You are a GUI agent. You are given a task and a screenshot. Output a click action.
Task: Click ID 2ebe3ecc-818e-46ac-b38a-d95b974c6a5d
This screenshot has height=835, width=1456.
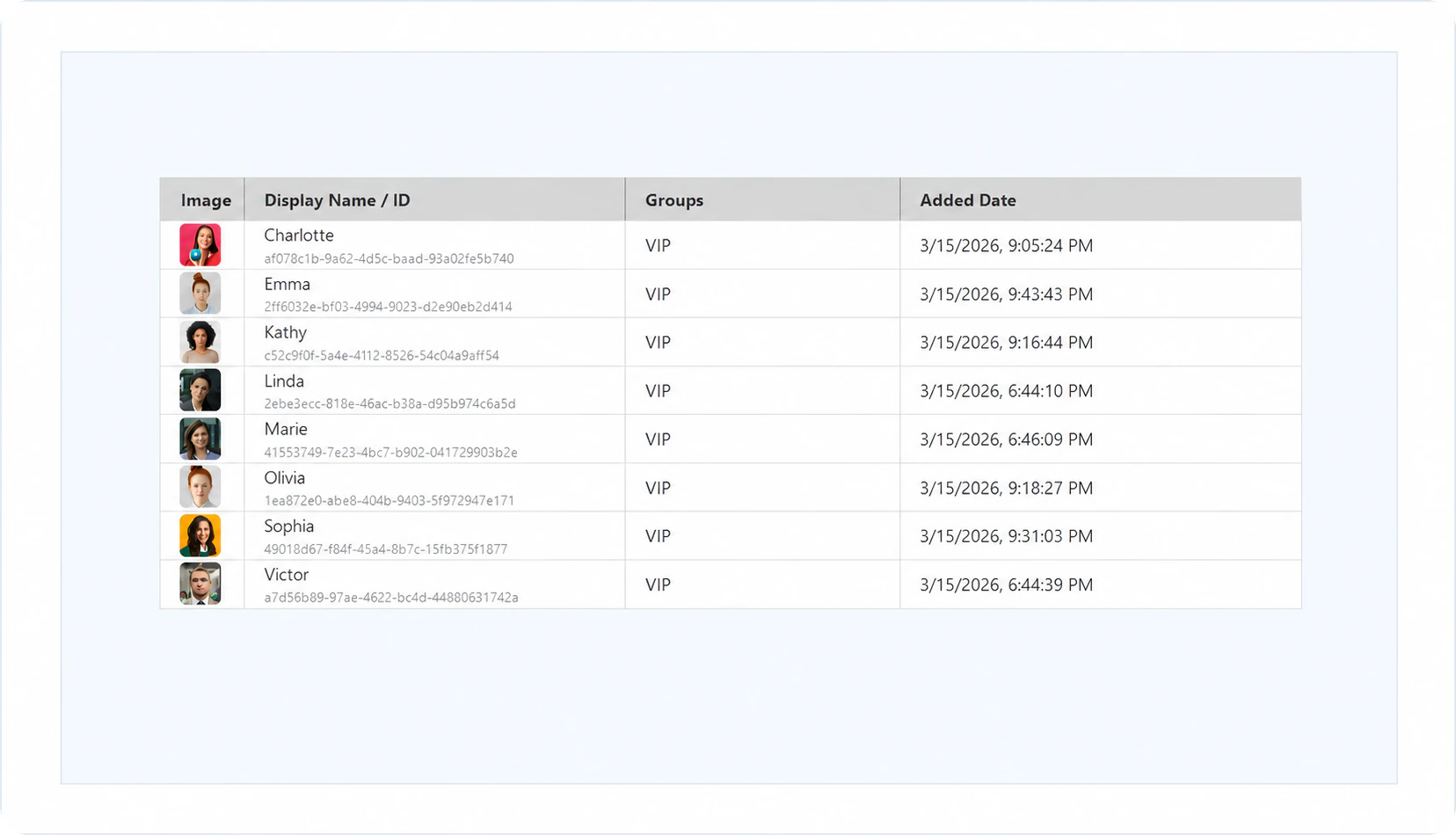pos(389,403)
